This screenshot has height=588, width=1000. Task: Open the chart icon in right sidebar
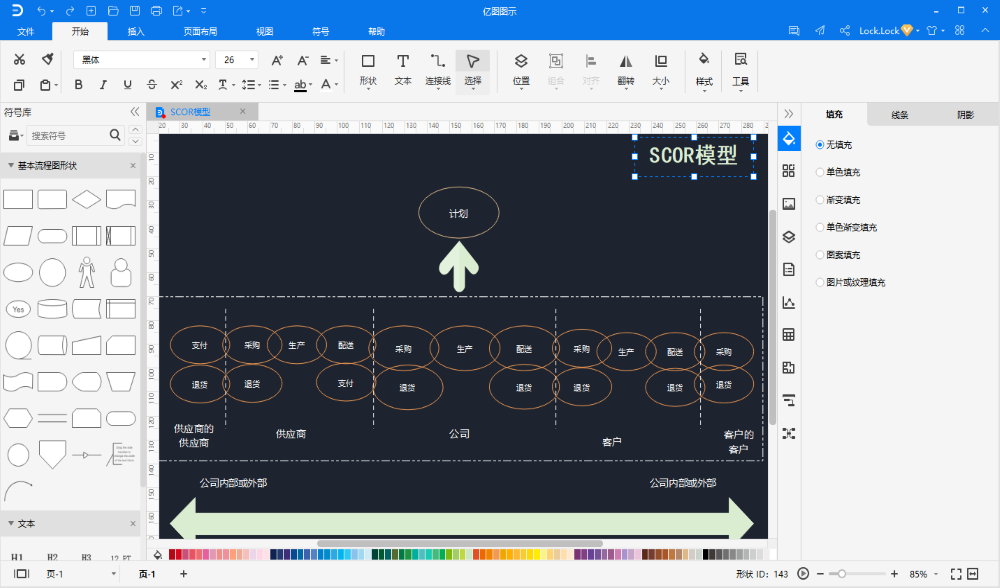pos(789,302)
